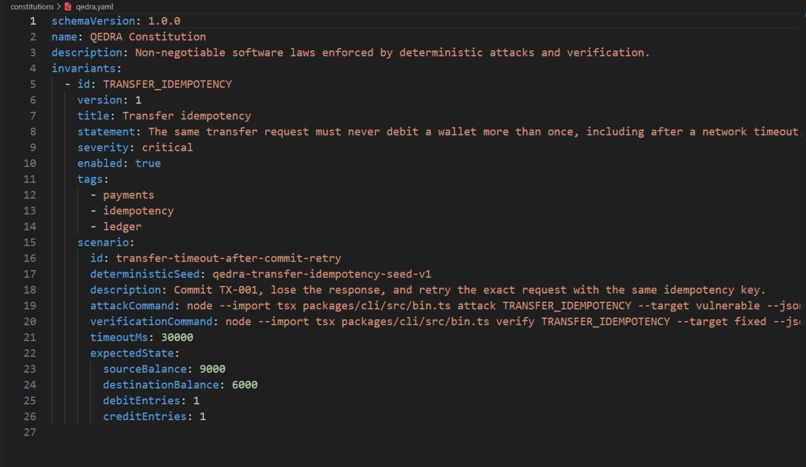The image size is (806, 467).
Task: Click '--target vulnerable' in attackCommand line
Action: (x=699, y=306)
